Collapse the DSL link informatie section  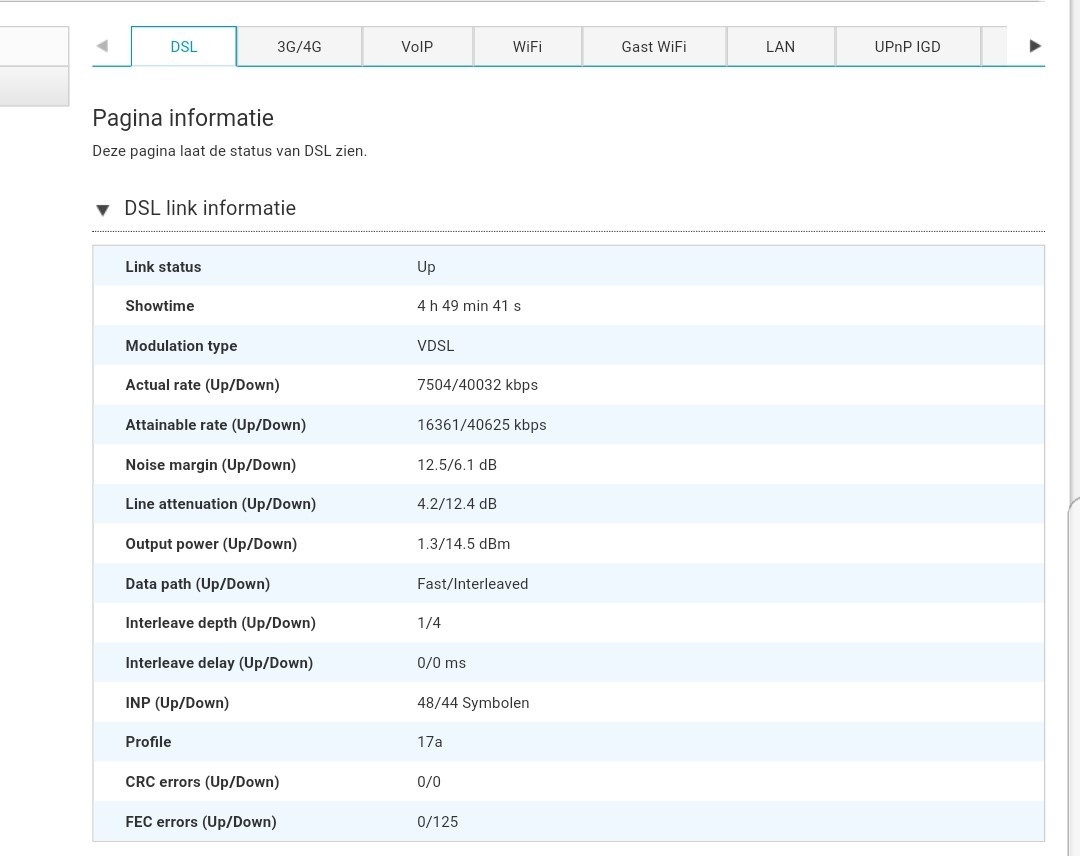pos(103,209)
